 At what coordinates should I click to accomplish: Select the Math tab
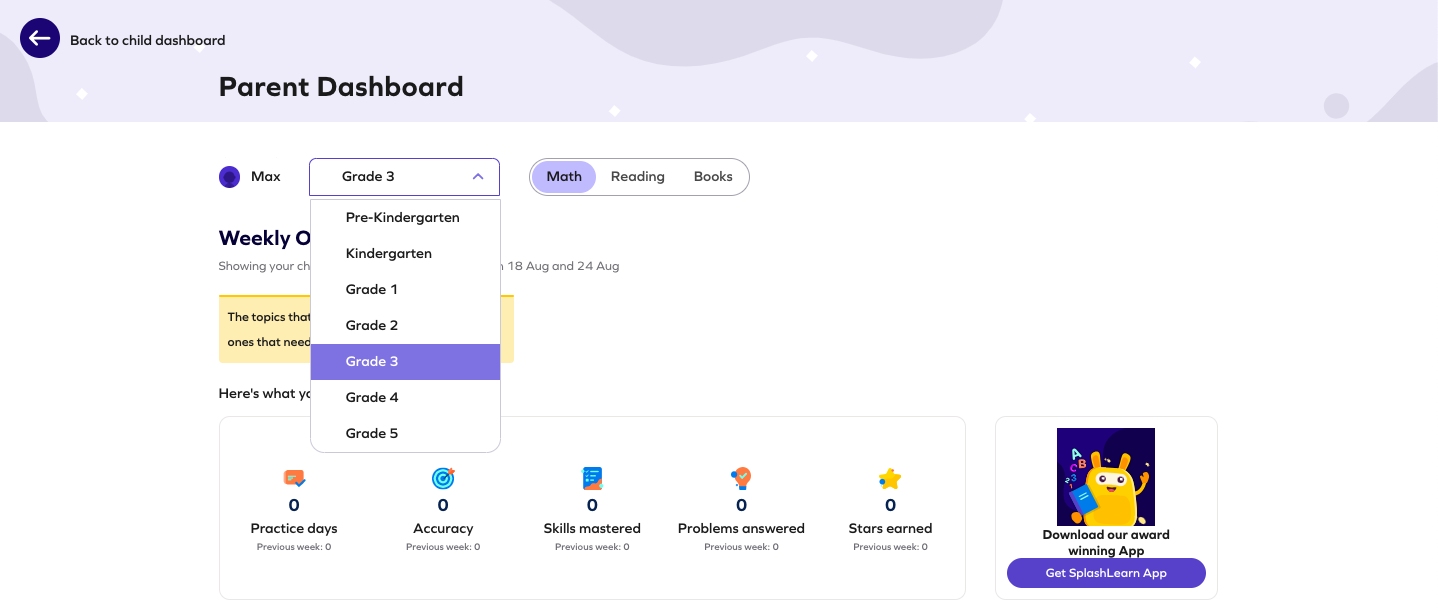(564, 176)
